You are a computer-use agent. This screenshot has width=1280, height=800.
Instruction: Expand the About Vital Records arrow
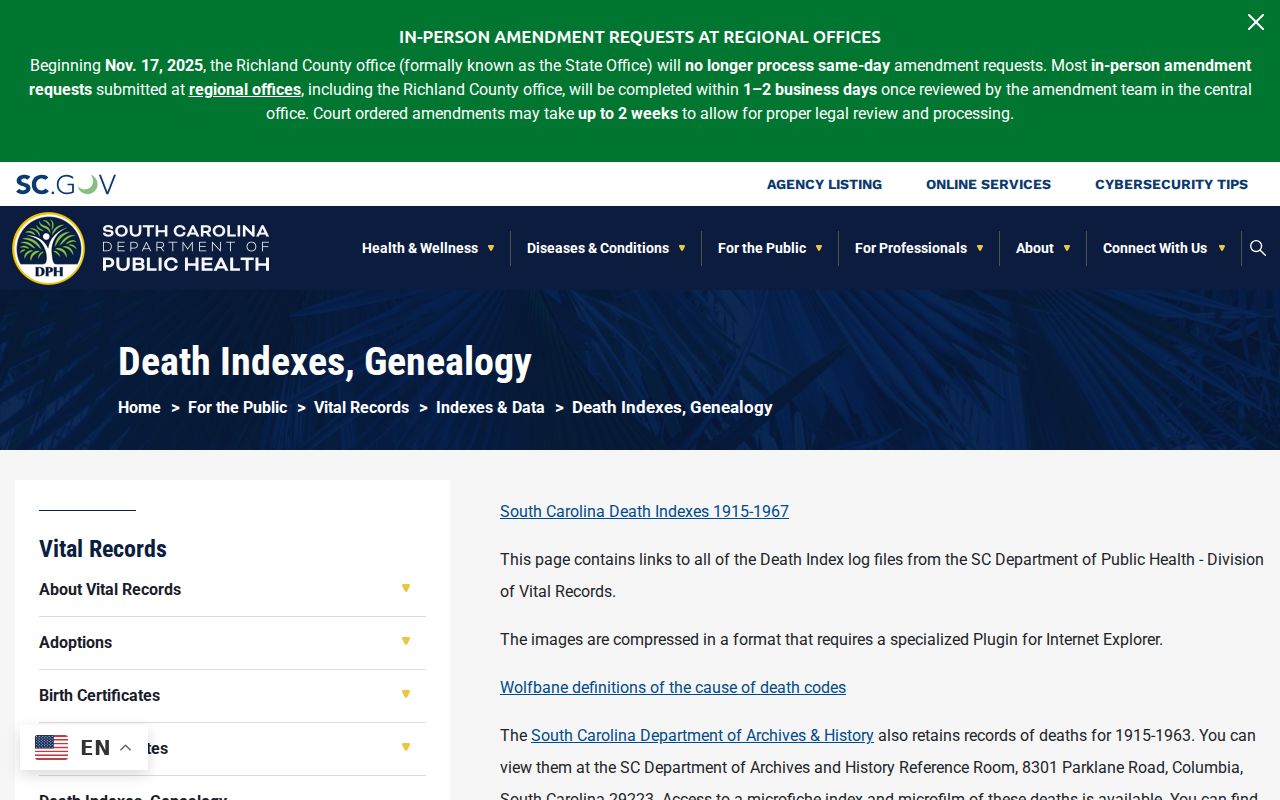(x=406, y=588)
